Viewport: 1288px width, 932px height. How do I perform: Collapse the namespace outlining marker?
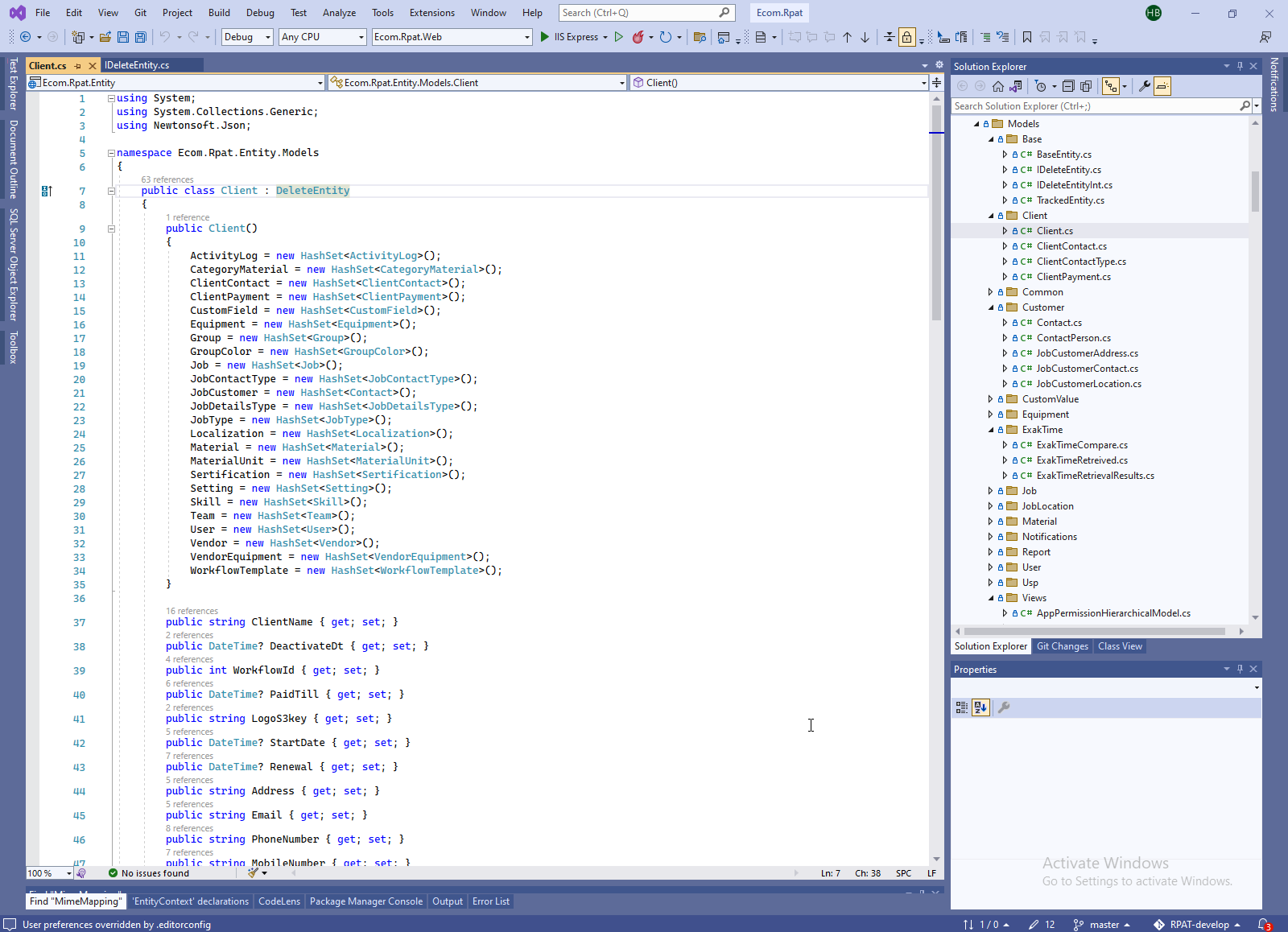tap(111, 153)
